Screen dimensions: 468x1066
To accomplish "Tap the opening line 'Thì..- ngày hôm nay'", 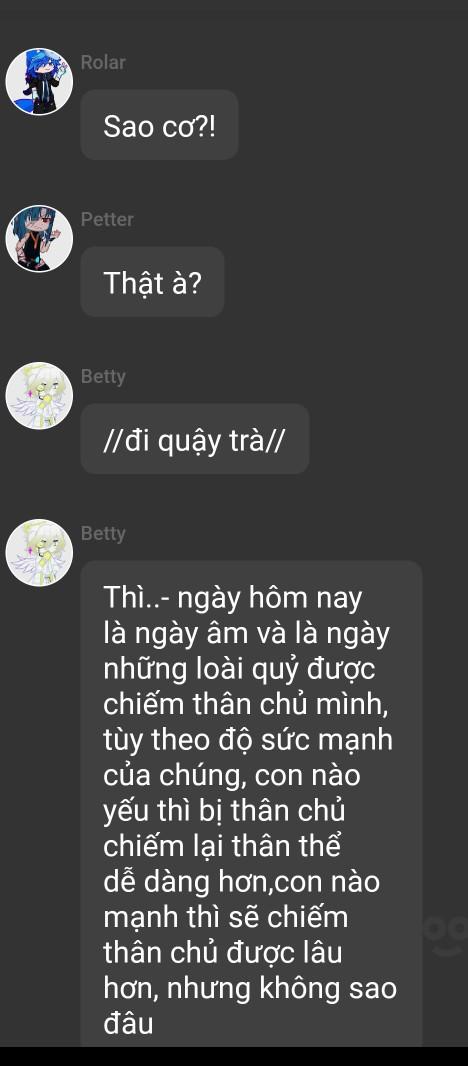I will [233, 599].
